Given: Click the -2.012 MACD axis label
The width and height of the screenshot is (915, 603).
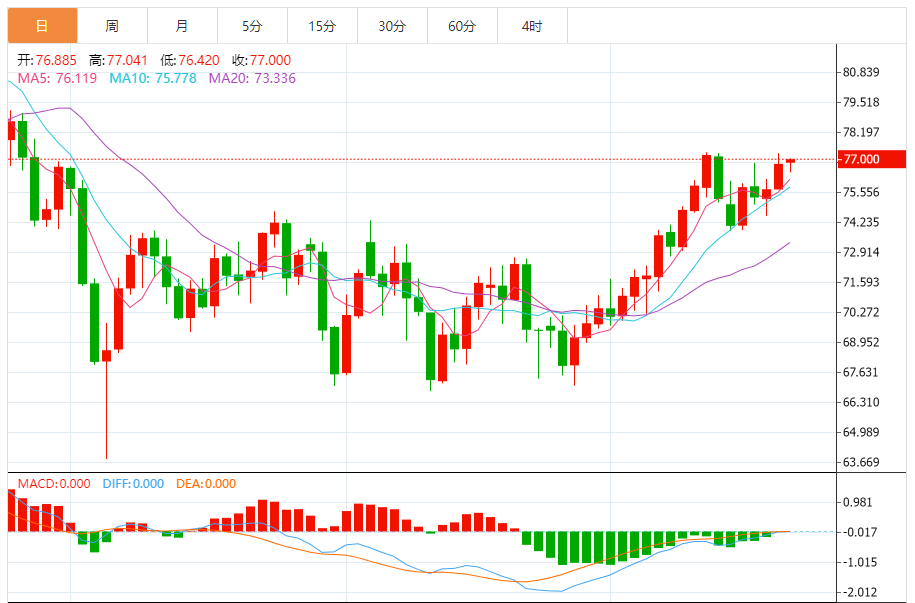Looking at the screenshot, I should (x=860, y=592).
